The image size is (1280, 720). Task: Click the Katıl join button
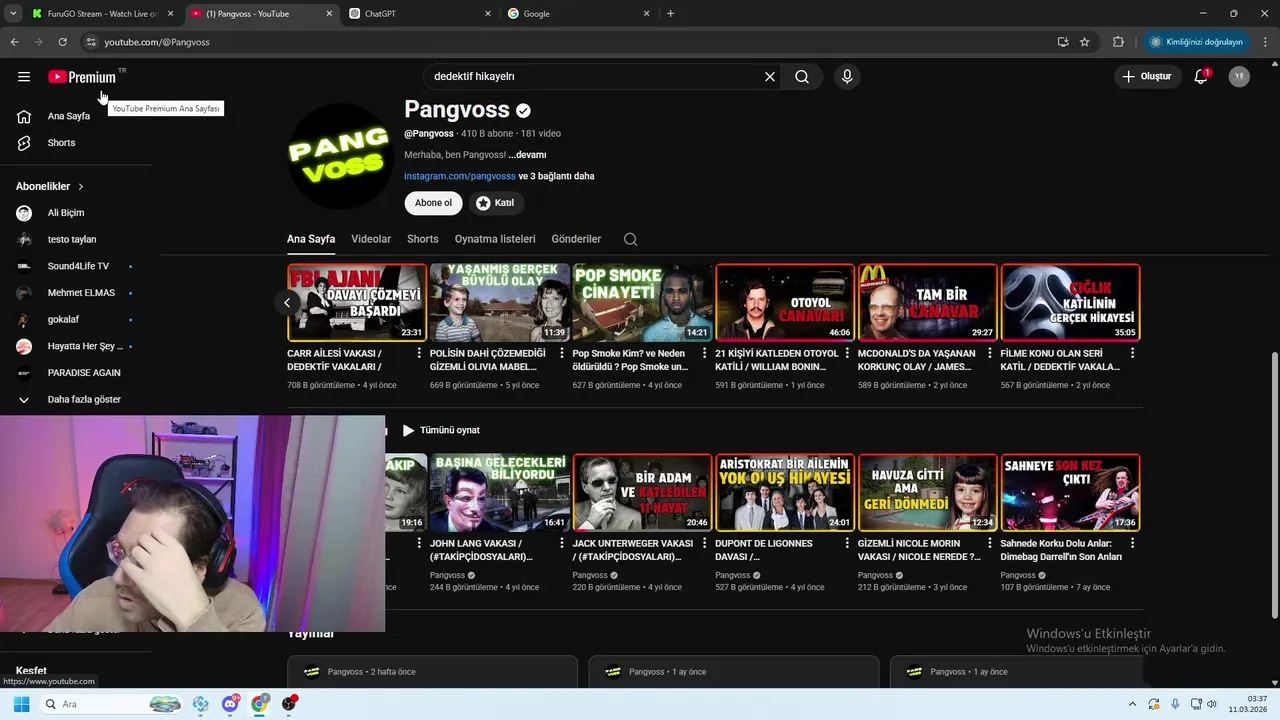tap(495, 203)
